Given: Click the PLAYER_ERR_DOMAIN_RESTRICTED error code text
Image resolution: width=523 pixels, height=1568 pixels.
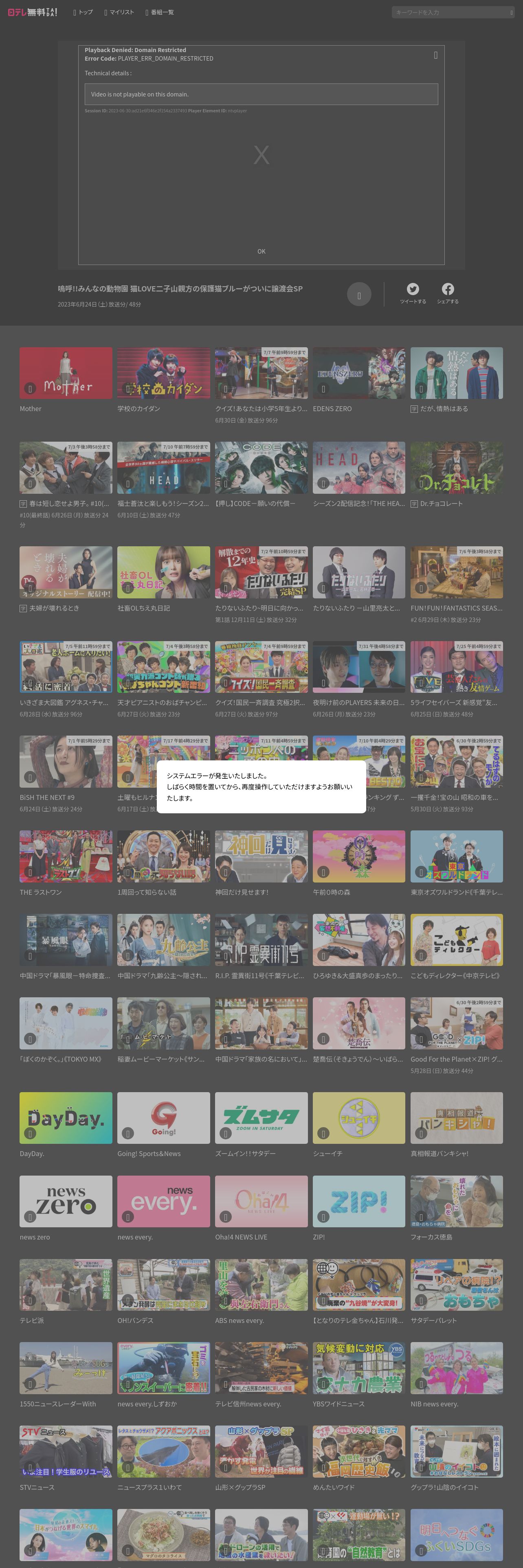Looking at the screenshot, I should 166,59.
